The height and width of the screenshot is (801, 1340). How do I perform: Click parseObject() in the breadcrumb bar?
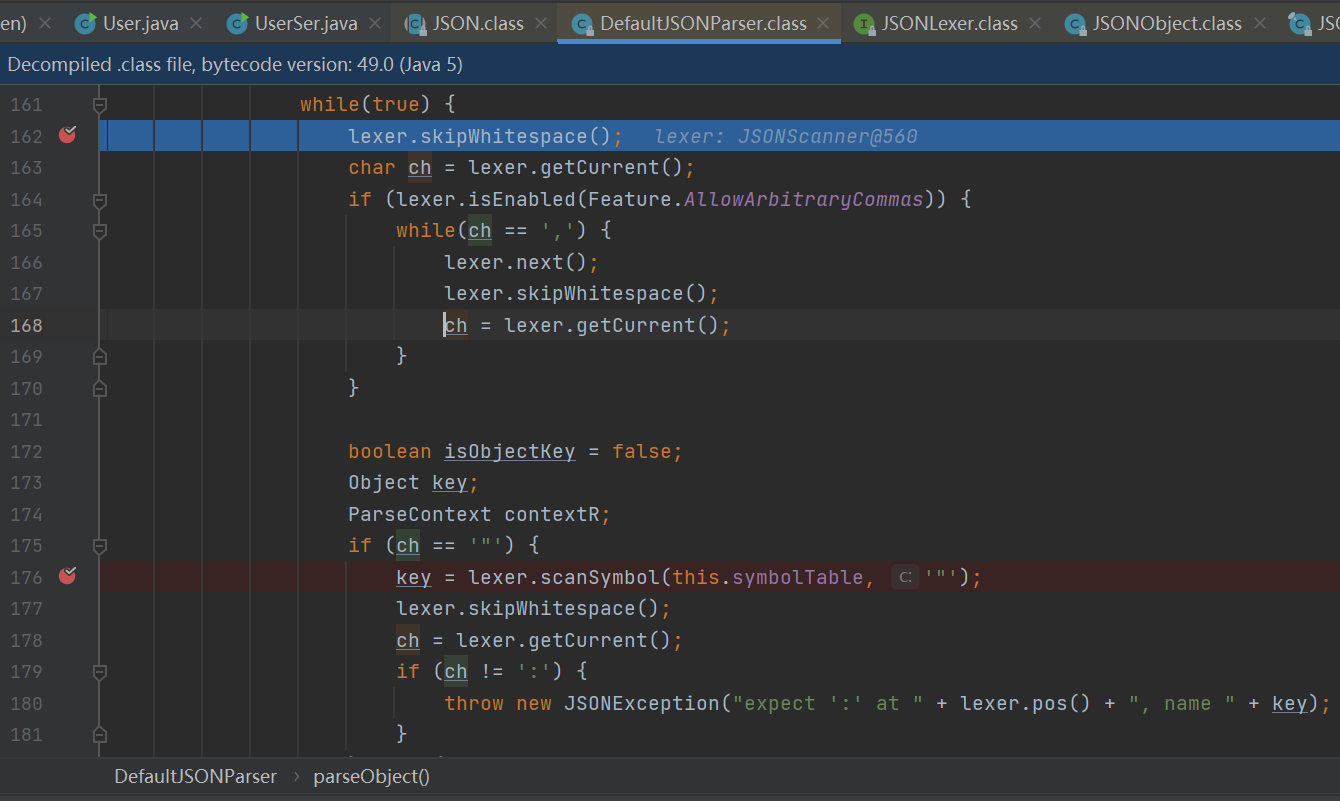pyautogui.click(x=372, y=776)
